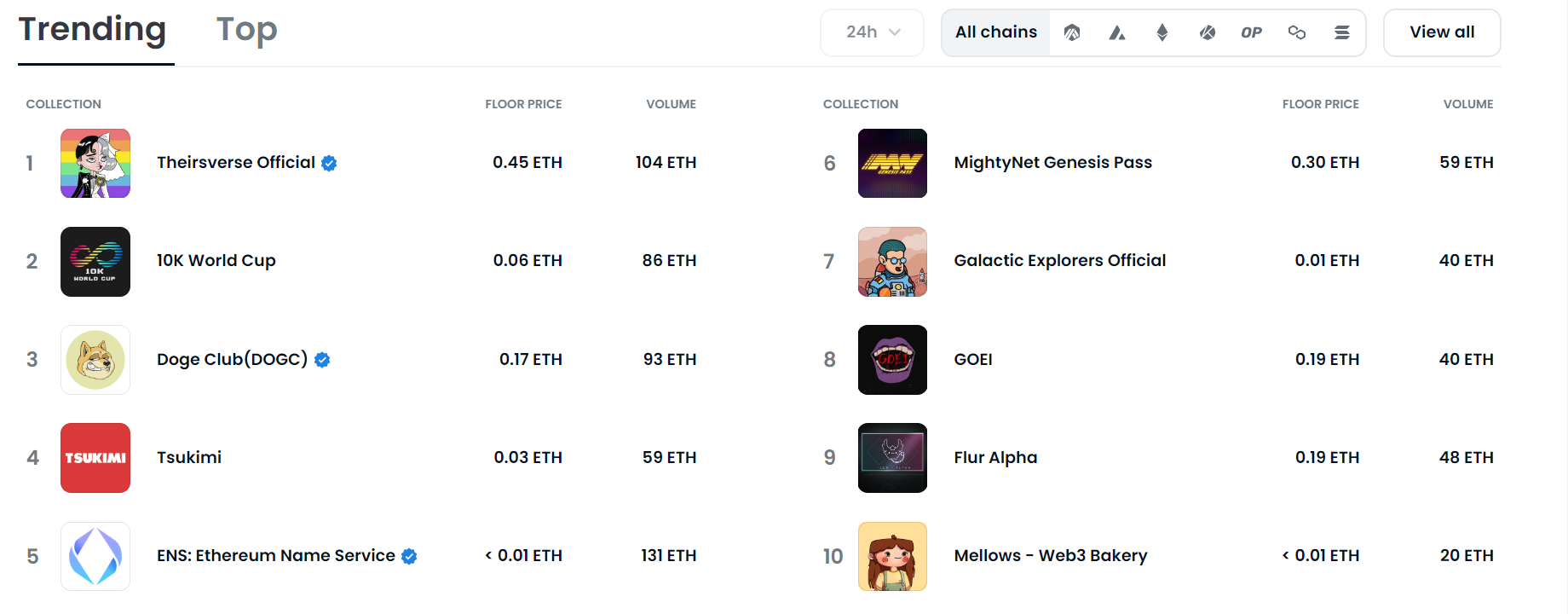Click ENS blue logo thumbnail
The width and height of the screenshot is (1568, 614).
coord(95,556)
